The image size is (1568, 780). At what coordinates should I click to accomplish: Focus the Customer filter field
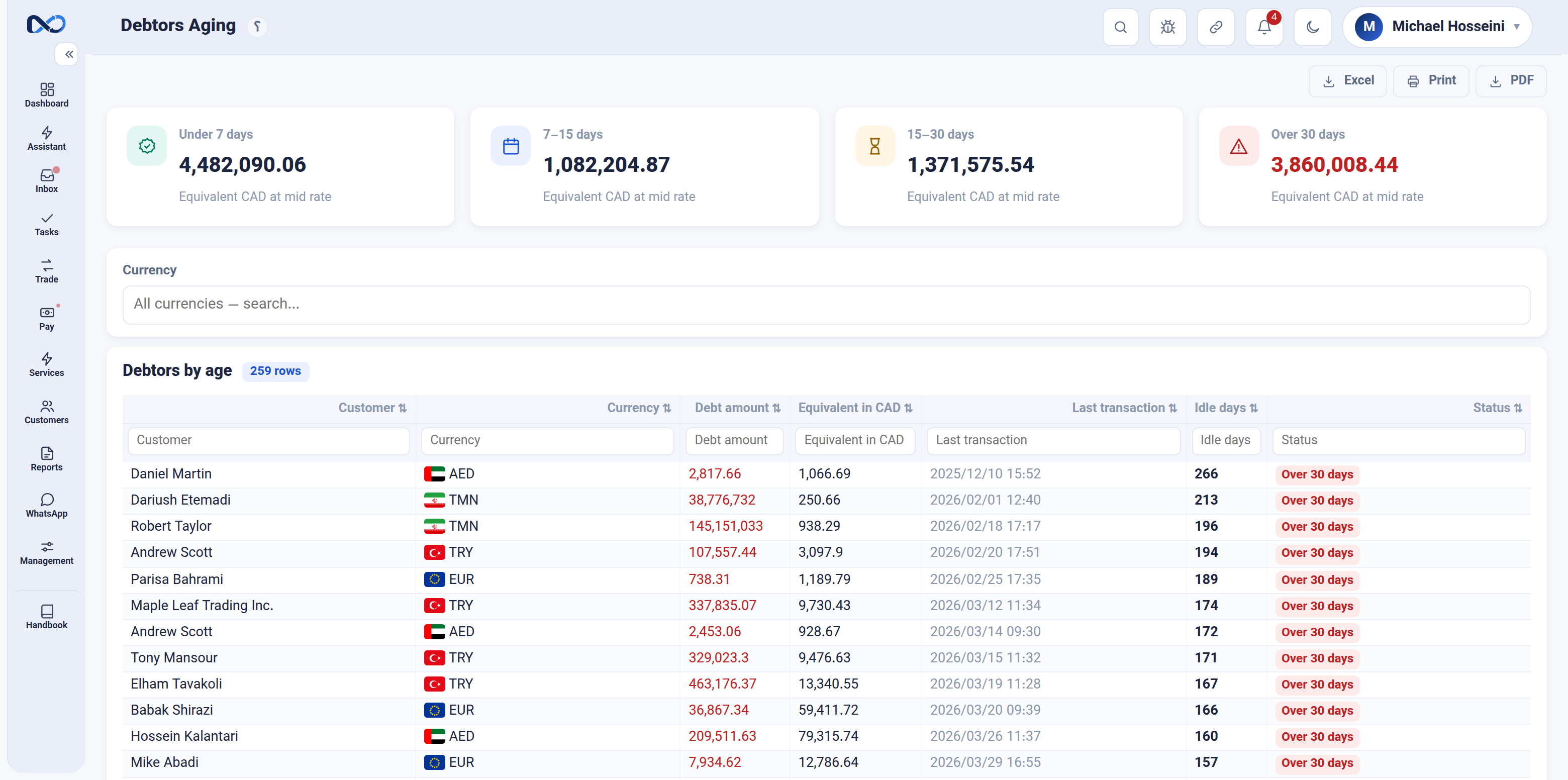pyautogui.click(x=268, y=440)
